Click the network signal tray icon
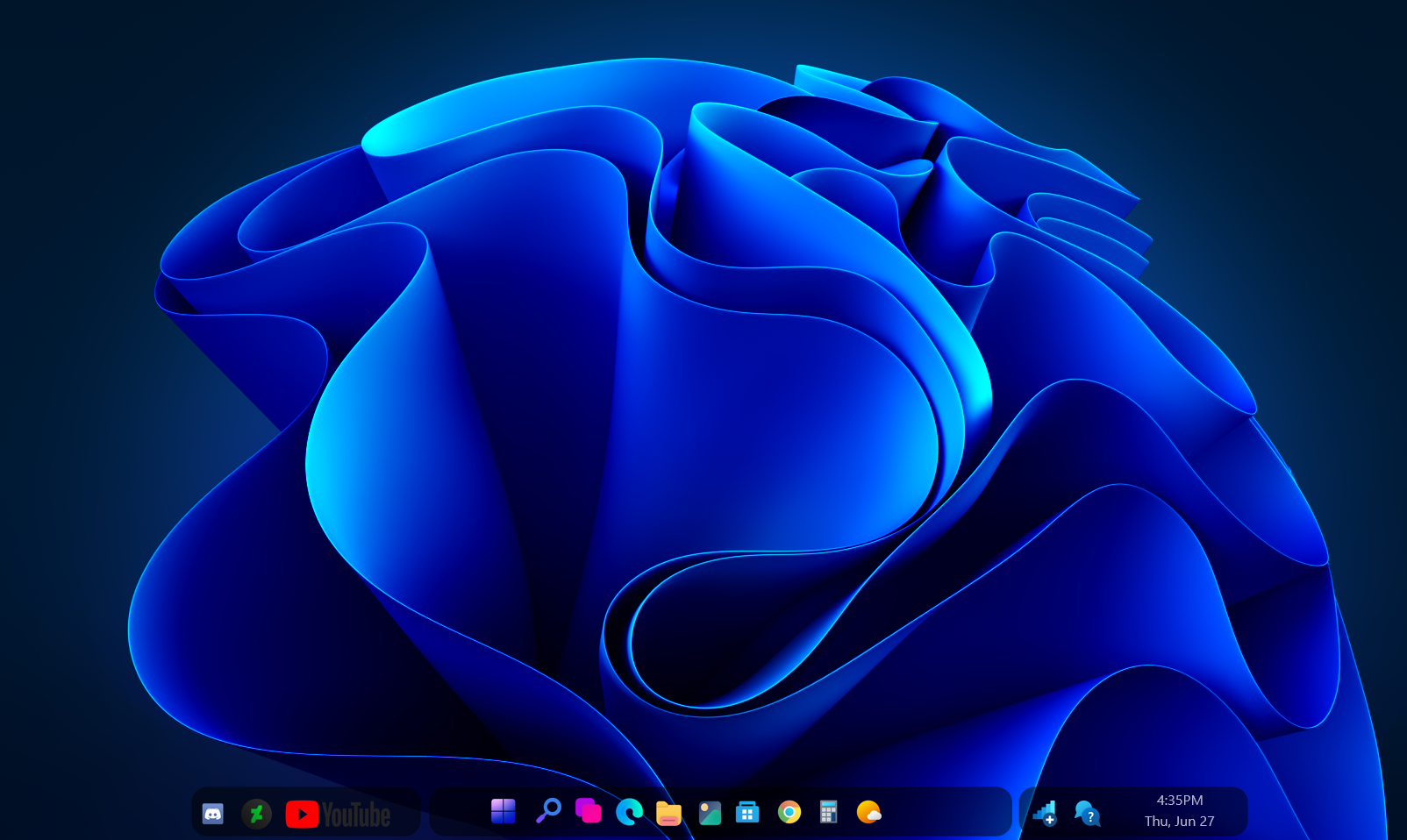The height and width of the screenshot is (840, 1407). (x=1044, y=814)
